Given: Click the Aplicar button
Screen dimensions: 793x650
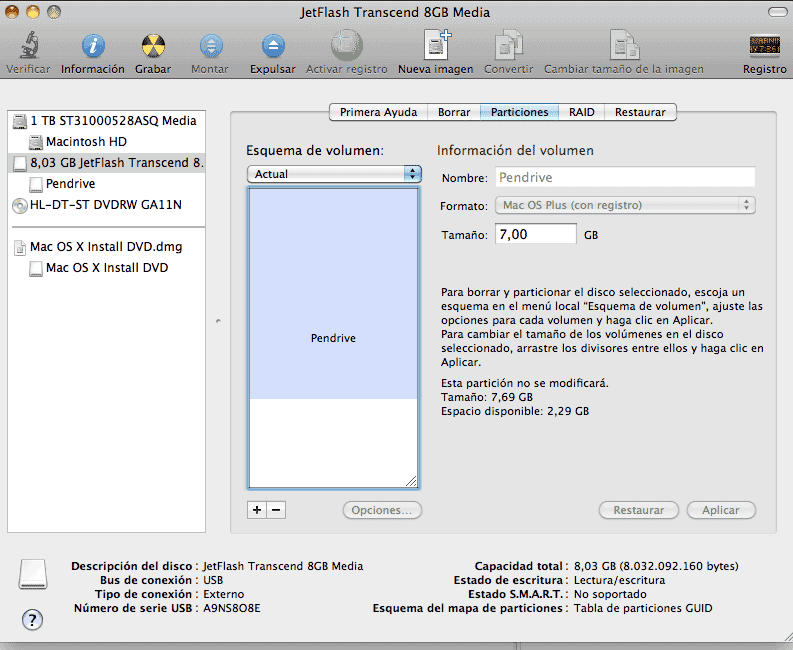Looking at the screenshot, I should 721,510.
